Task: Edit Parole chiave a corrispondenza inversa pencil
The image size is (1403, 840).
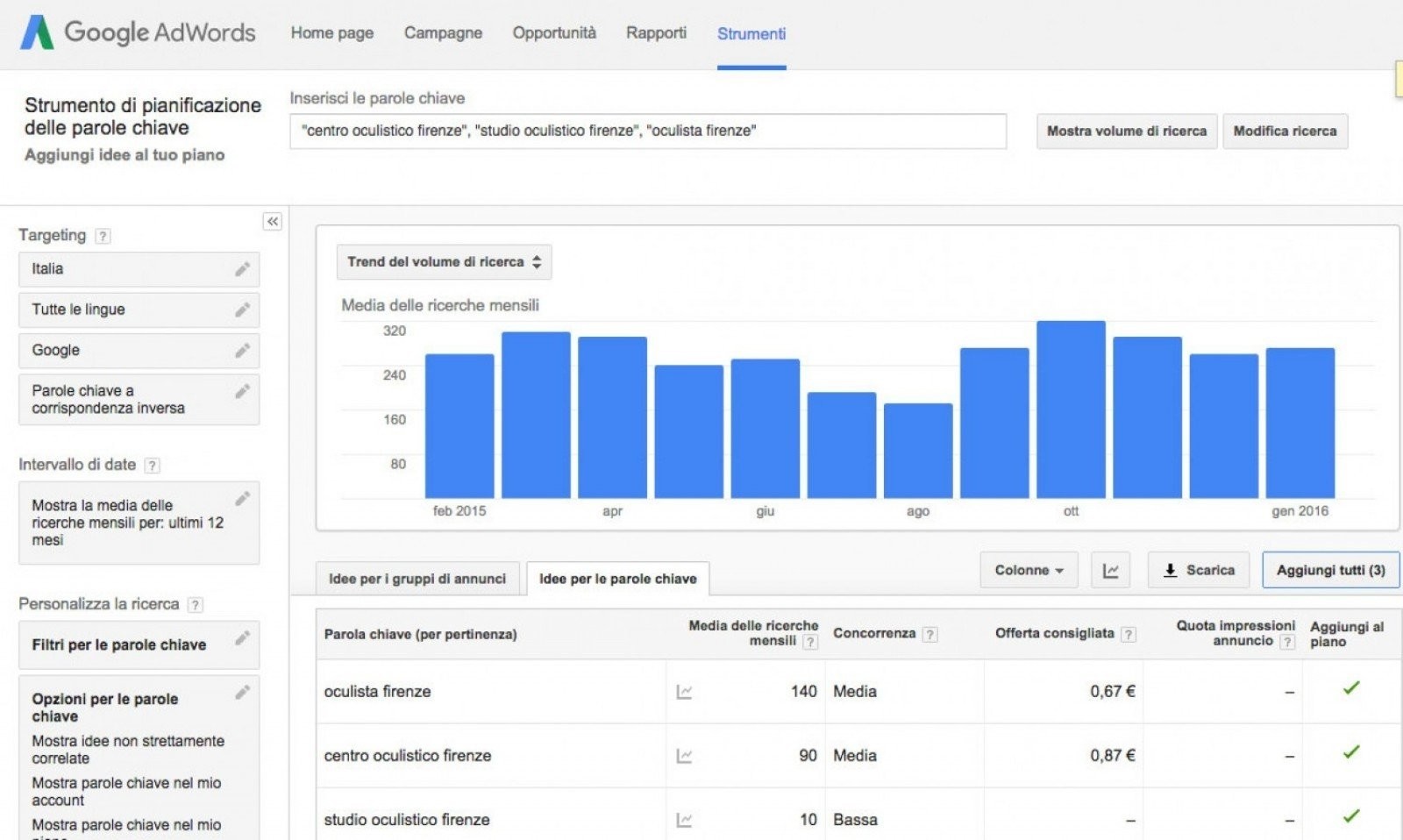Action: click(243, 391)
